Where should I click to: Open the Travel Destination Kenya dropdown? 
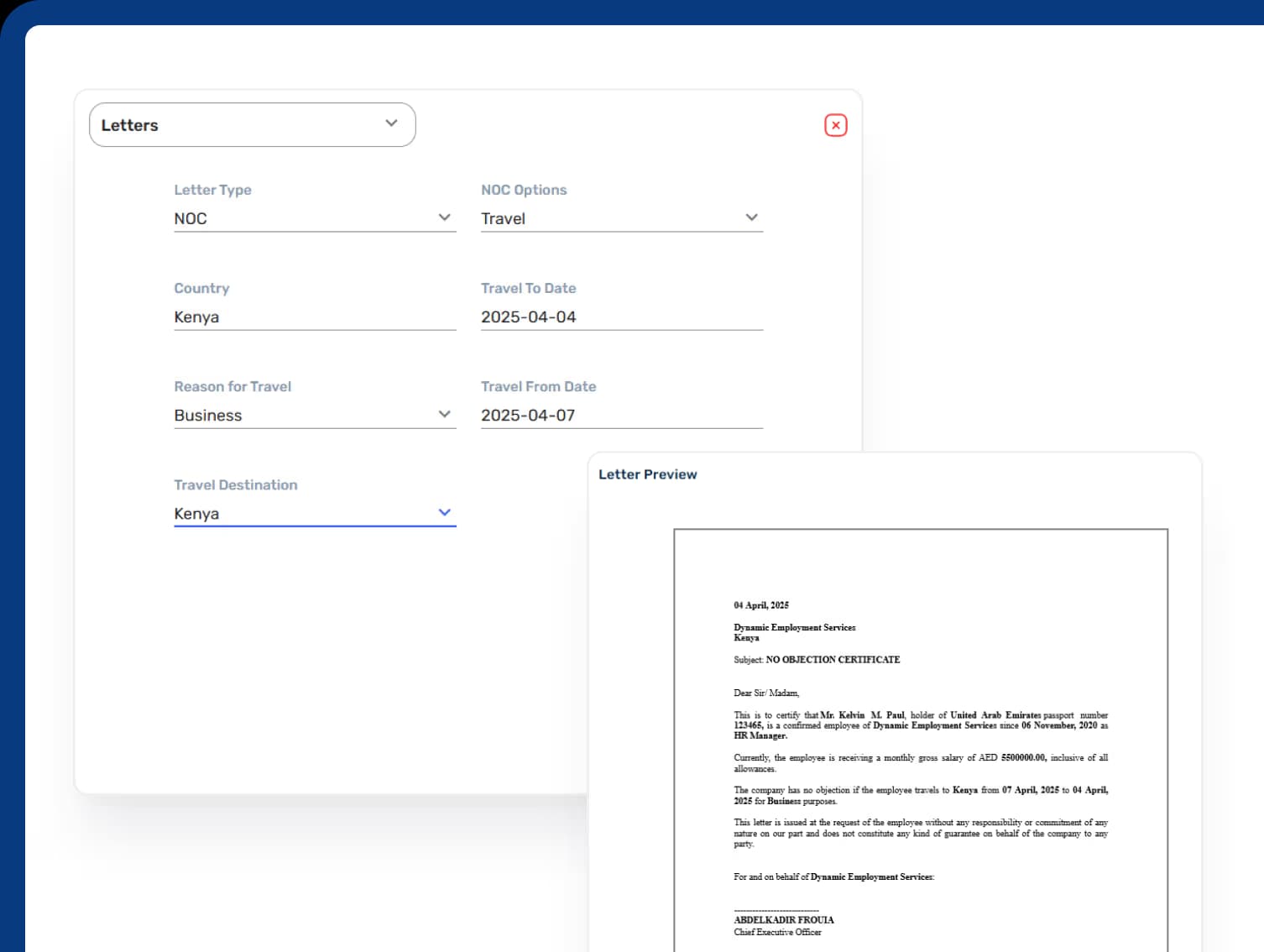click(315, 513)
